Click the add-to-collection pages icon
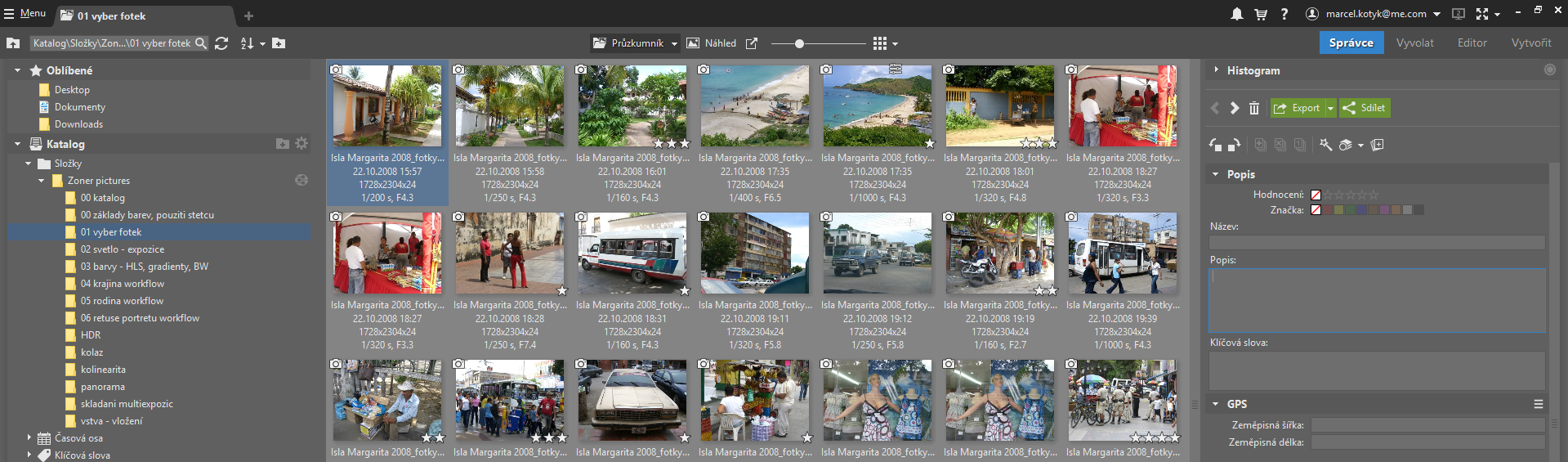 tap(1378, 145)
